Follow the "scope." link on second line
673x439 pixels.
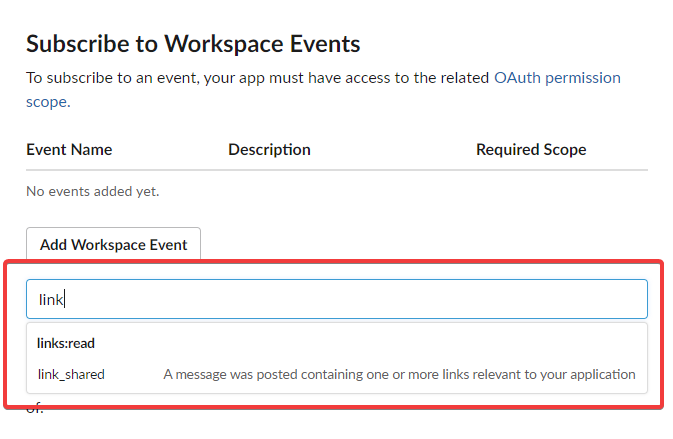(48, 102)
